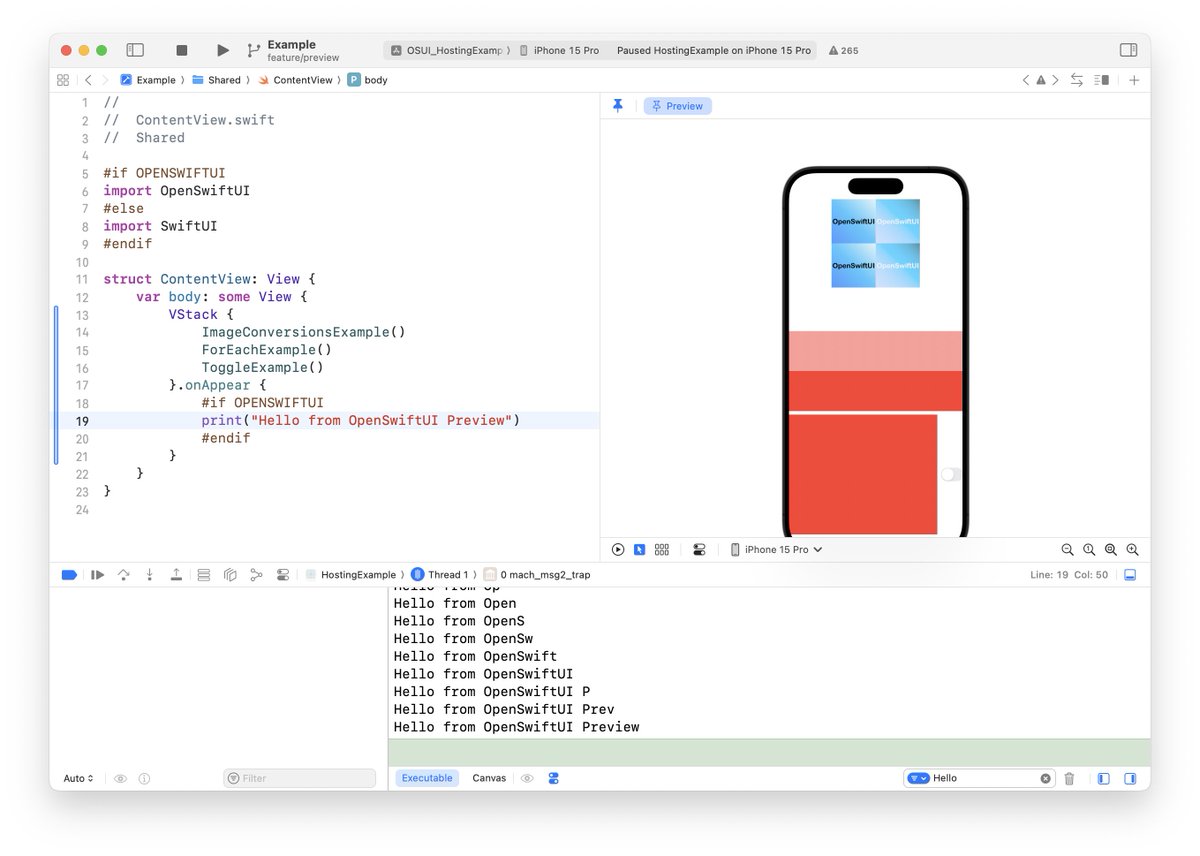The image size is (1200, 856).
Task: Open the console filter scope dropdown
Action: coord(918,778)
